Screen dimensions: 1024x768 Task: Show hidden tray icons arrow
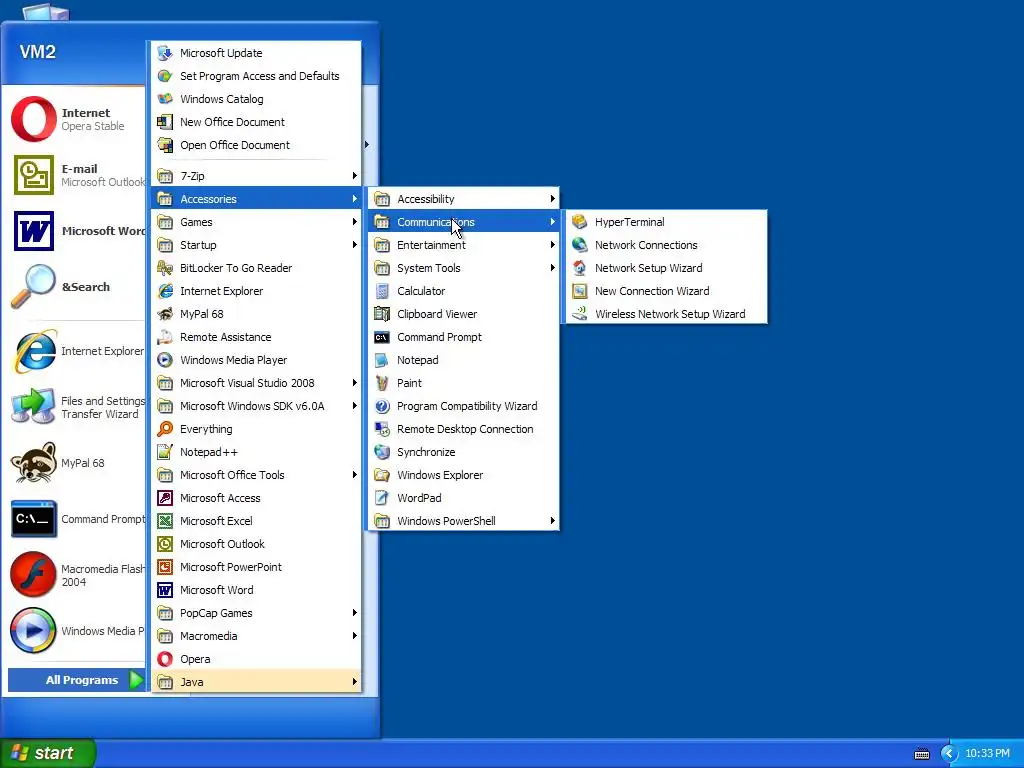pyautogui.click(x=949, y=753)
